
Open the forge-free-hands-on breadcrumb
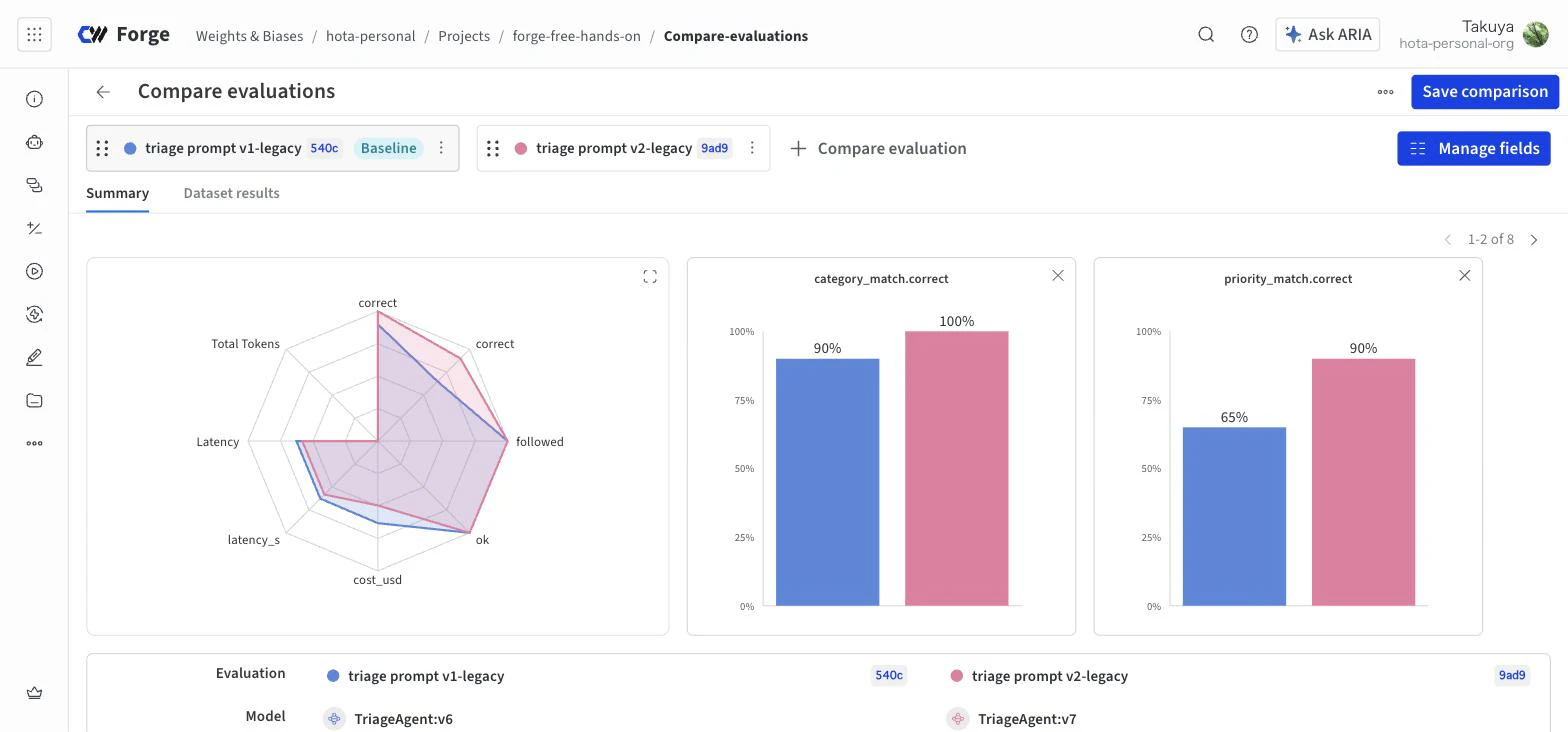(576, 36)
